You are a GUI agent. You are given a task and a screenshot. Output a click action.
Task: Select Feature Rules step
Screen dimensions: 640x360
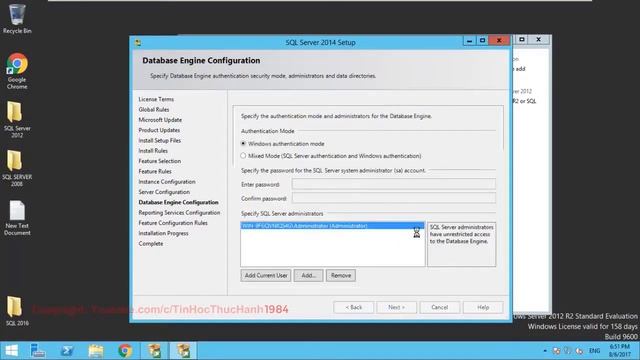pos(155,171)
